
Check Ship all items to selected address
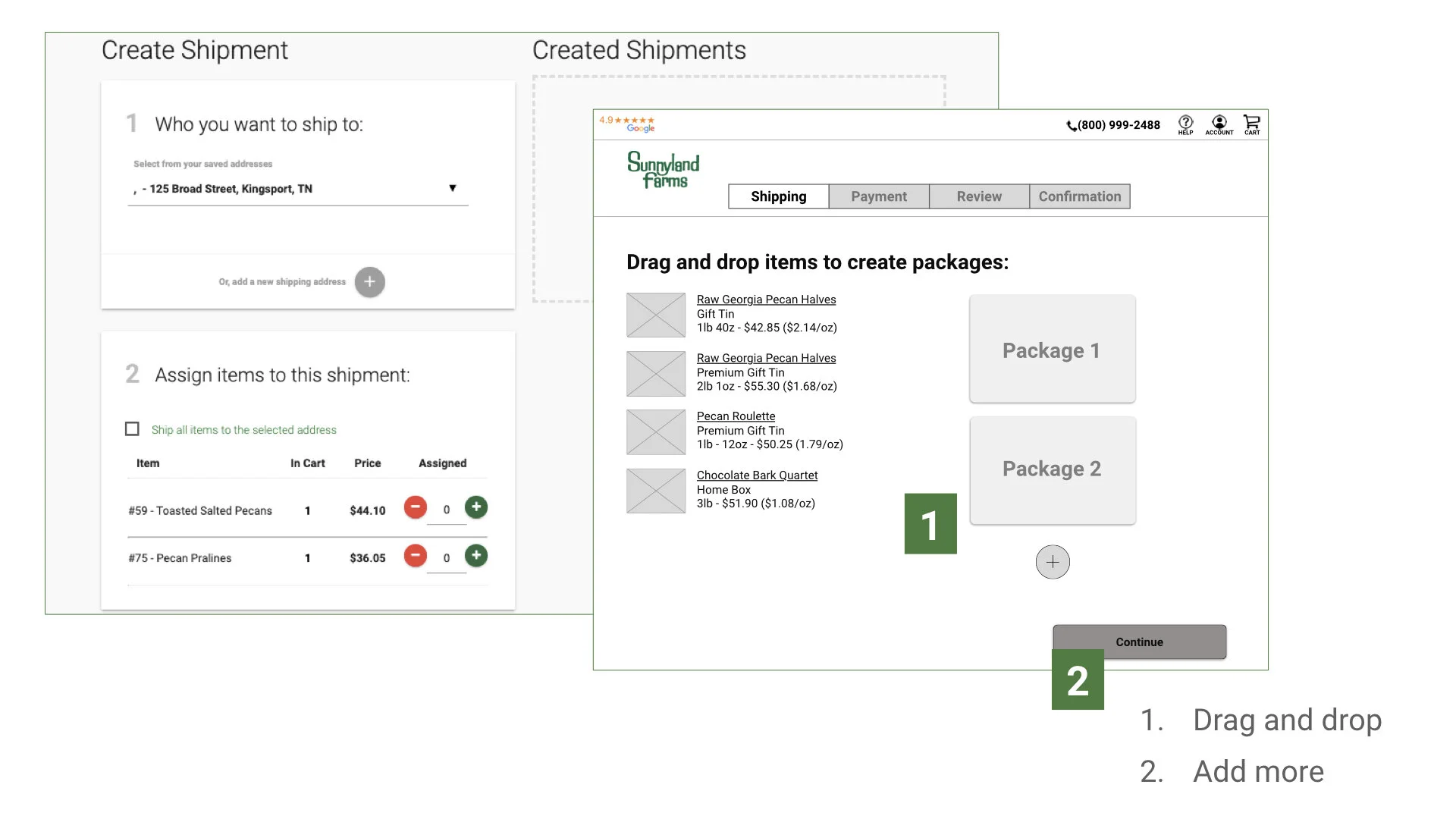(132, 429)
